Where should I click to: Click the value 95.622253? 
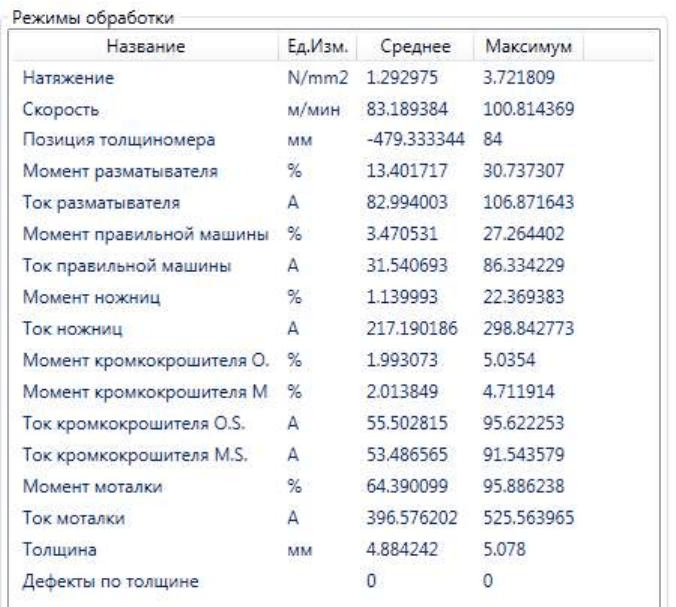pos(523,422)
